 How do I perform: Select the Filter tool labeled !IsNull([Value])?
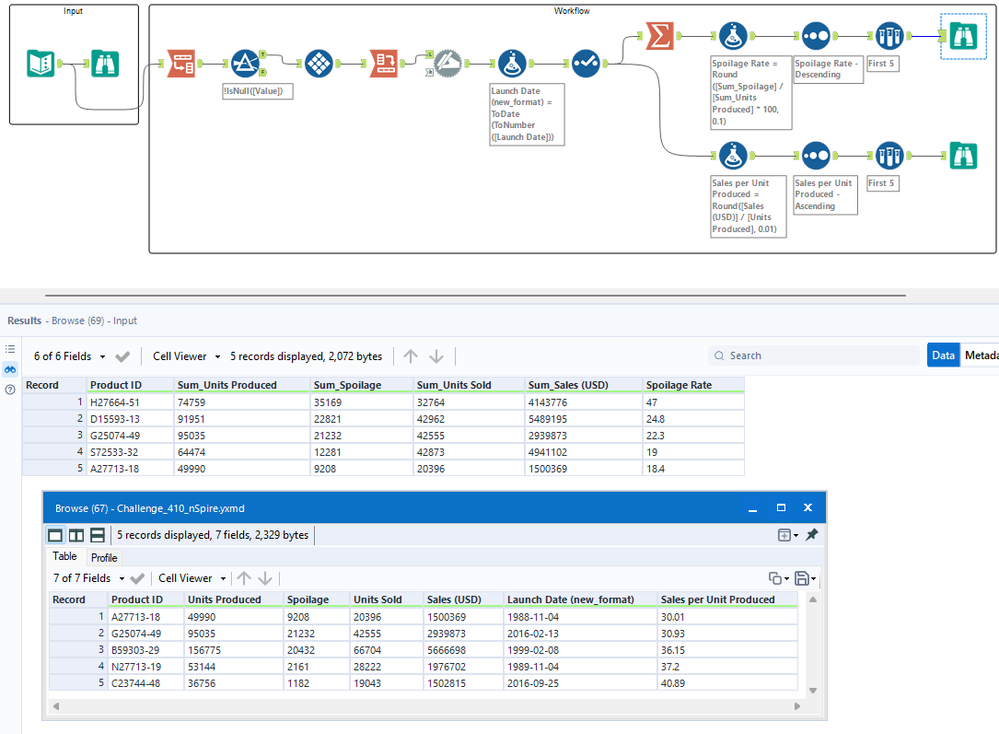[x=246, y=64]
